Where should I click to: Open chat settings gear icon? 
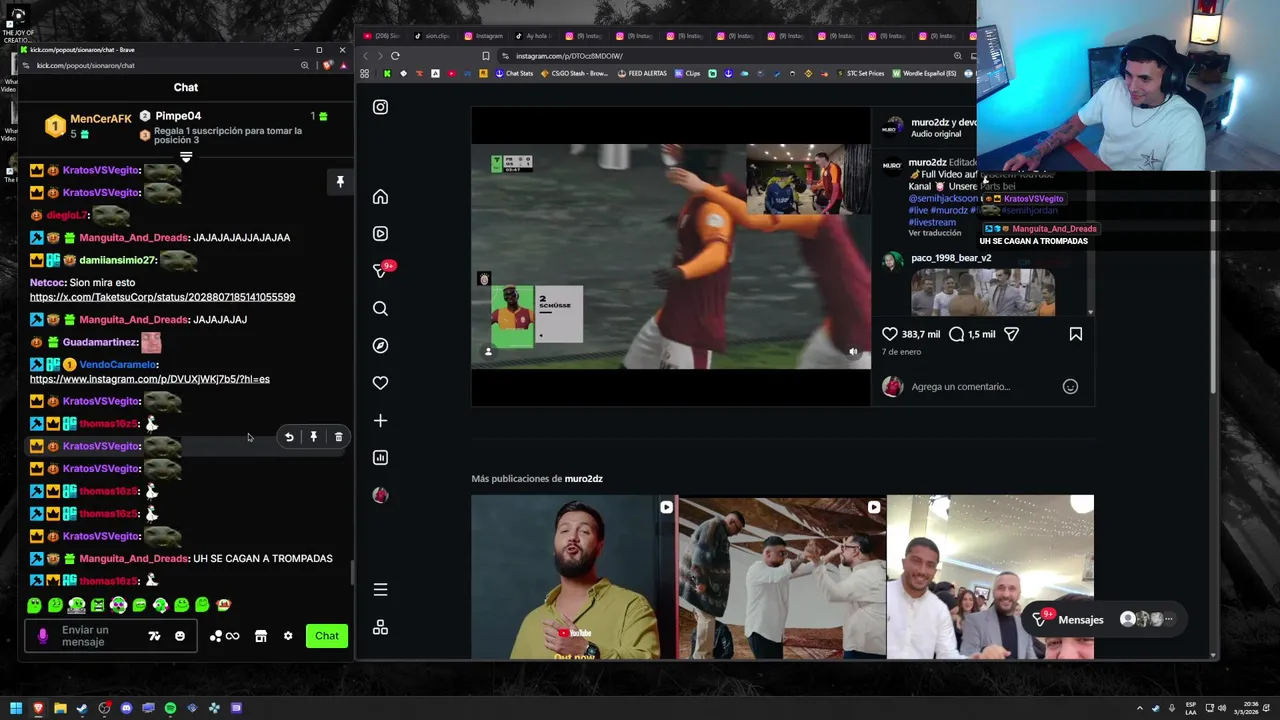288,636
